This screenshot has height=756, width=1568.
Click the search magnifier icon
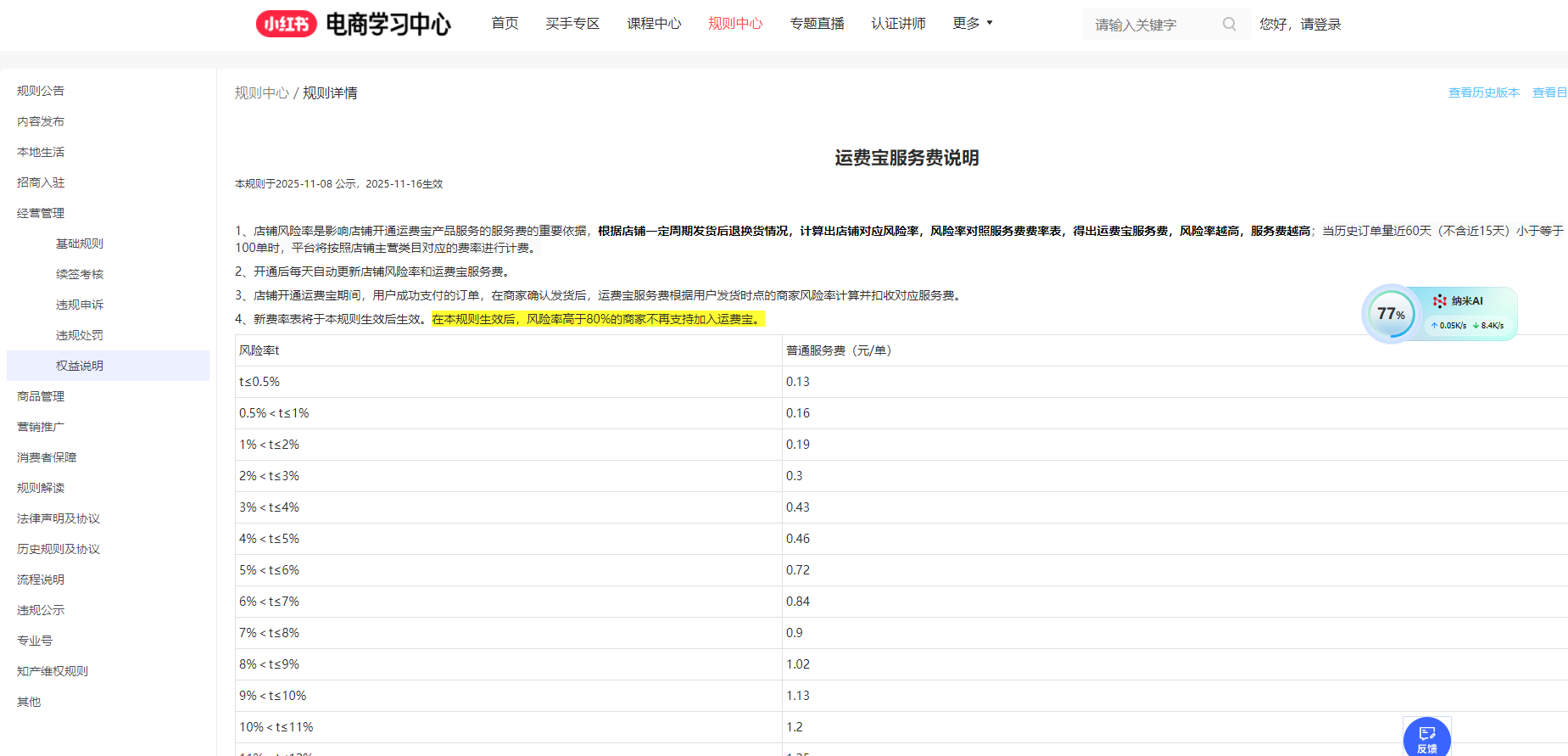click(1229, 25)
